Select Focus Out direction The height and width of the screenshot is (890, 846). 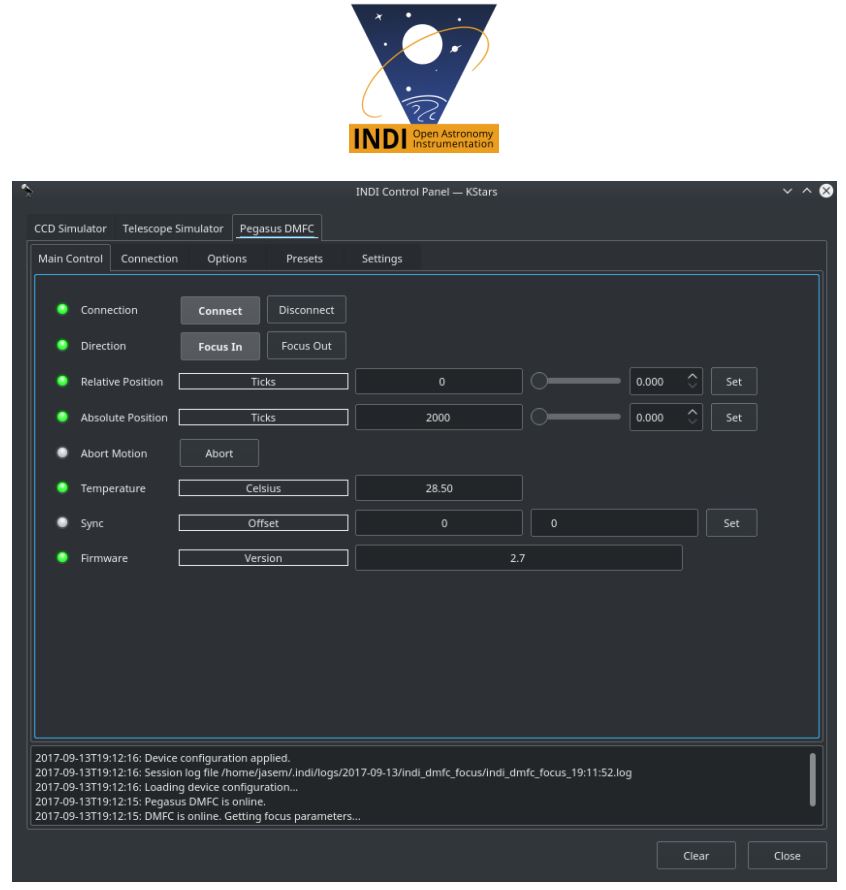[307, 346]
